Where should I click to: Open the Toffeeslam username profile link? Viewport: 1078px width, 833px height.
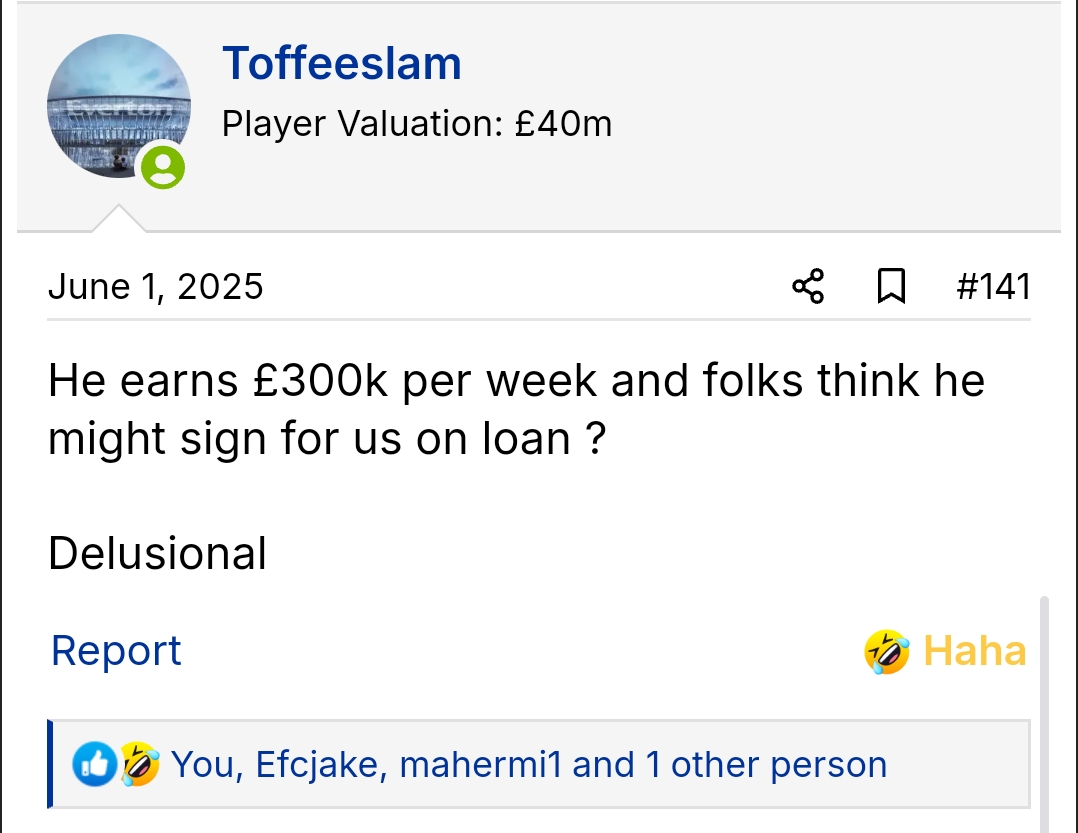coord(342,64)
